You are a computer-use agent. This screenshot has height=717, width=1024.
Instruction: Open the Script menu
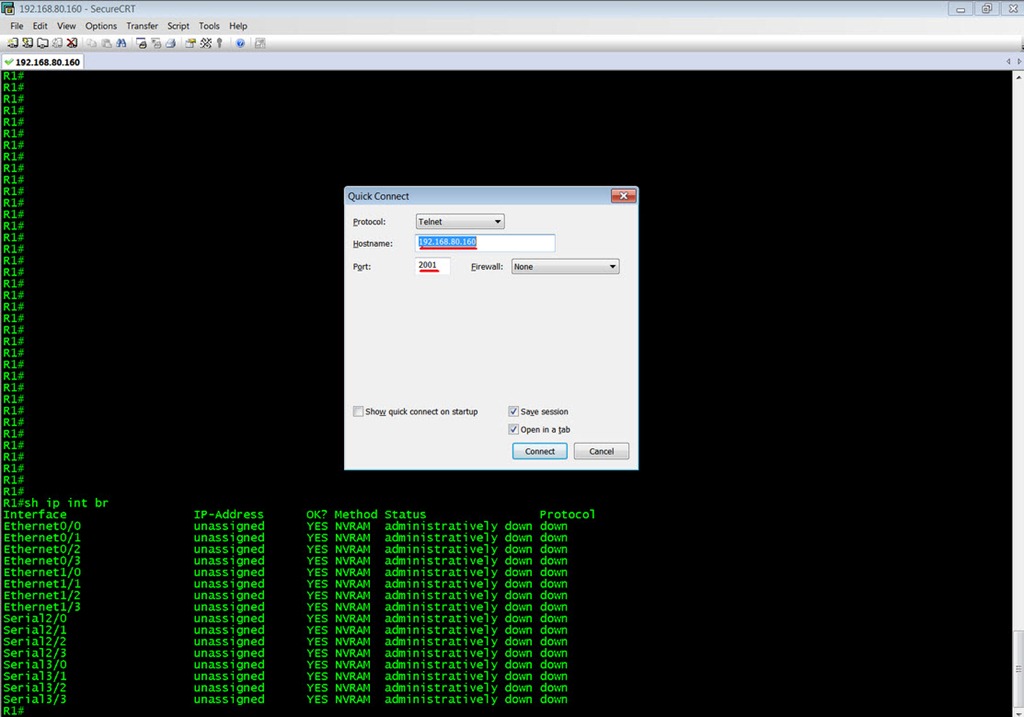pyautogui.click(x=178, y=26)
